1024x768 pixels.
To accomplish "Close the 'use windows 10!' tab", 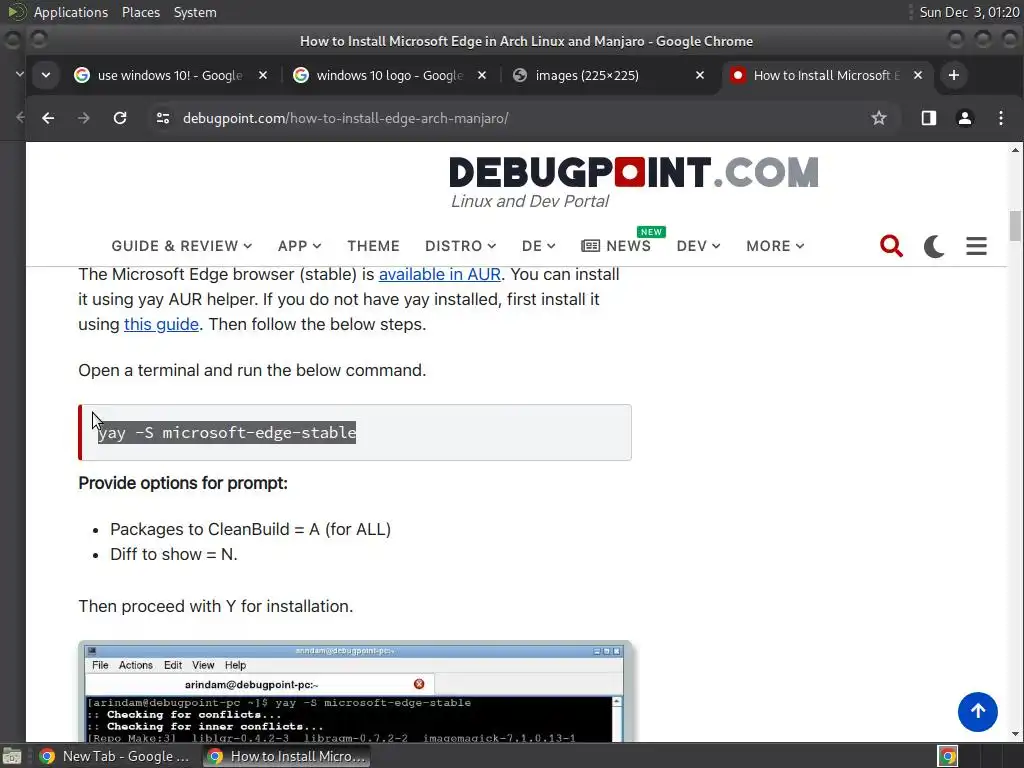I will pos(263,75).
